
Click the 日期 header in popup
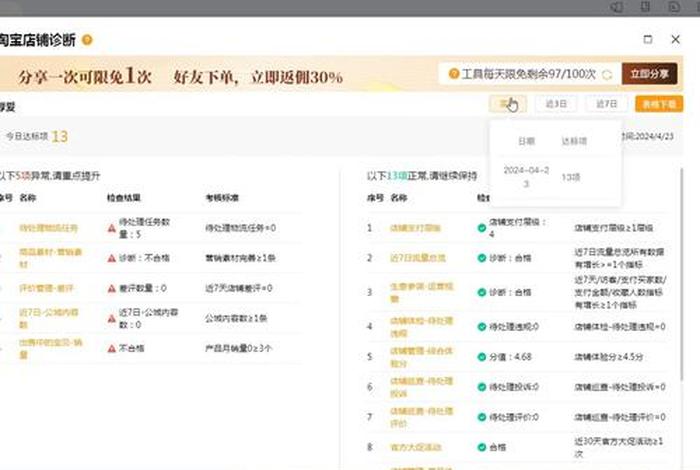[526, 141]
